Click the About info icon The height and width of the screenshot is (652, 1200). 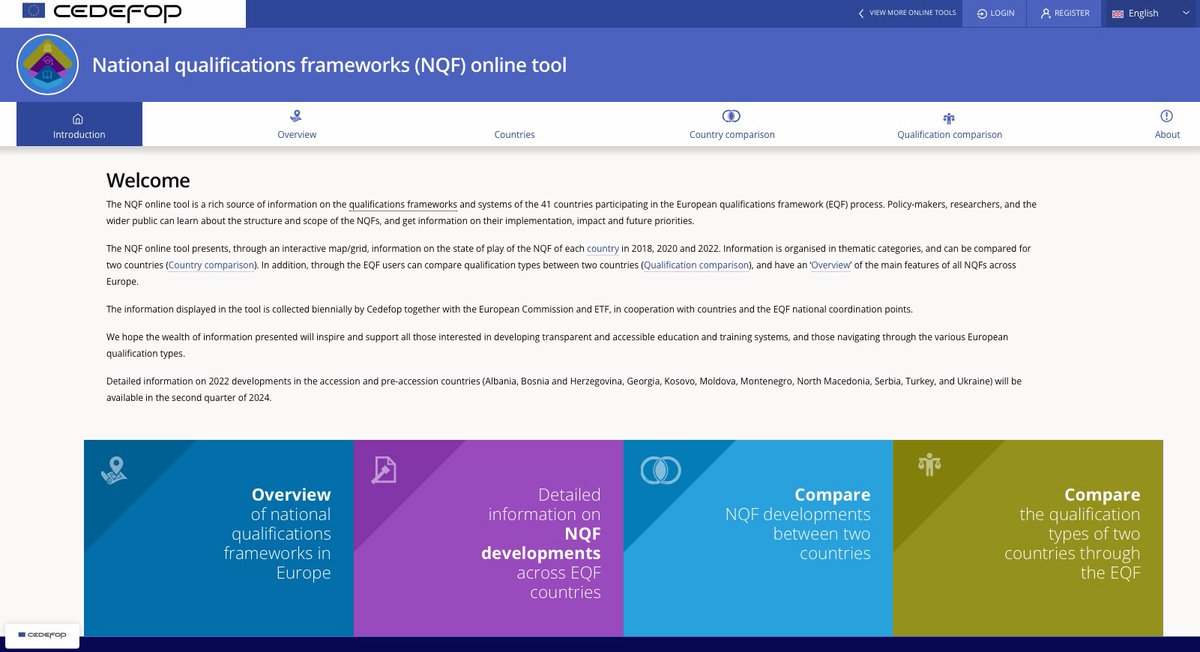tap(1167, 115)
